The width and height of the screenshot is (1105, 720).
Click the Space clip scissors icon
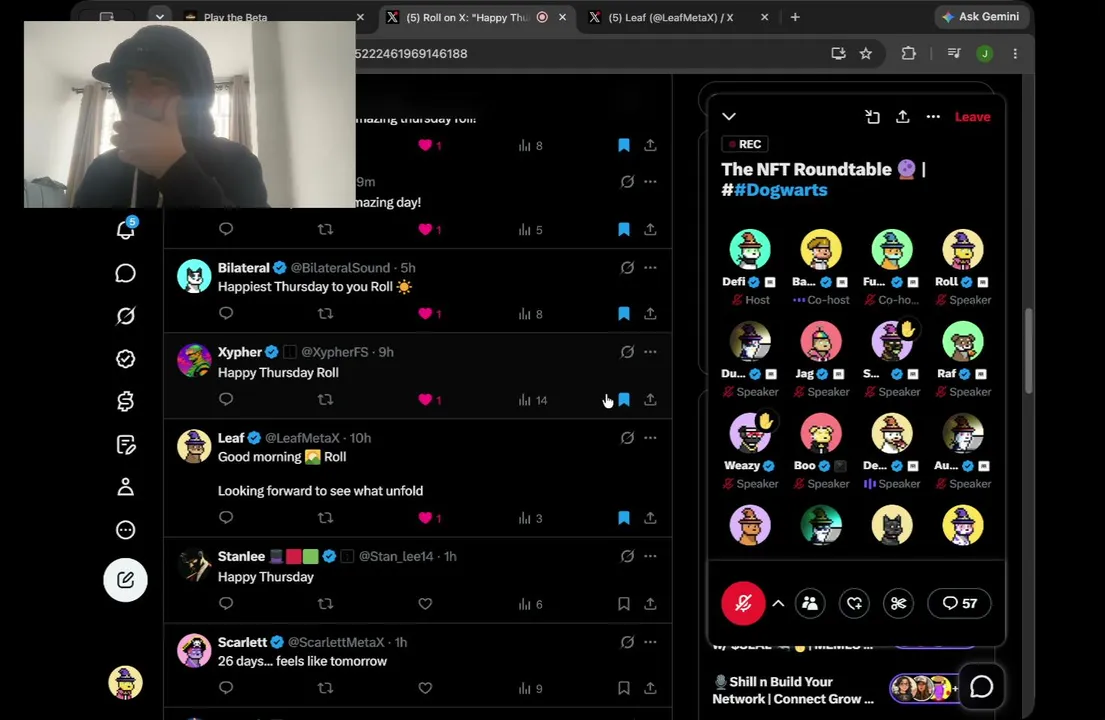click(899, 603)
